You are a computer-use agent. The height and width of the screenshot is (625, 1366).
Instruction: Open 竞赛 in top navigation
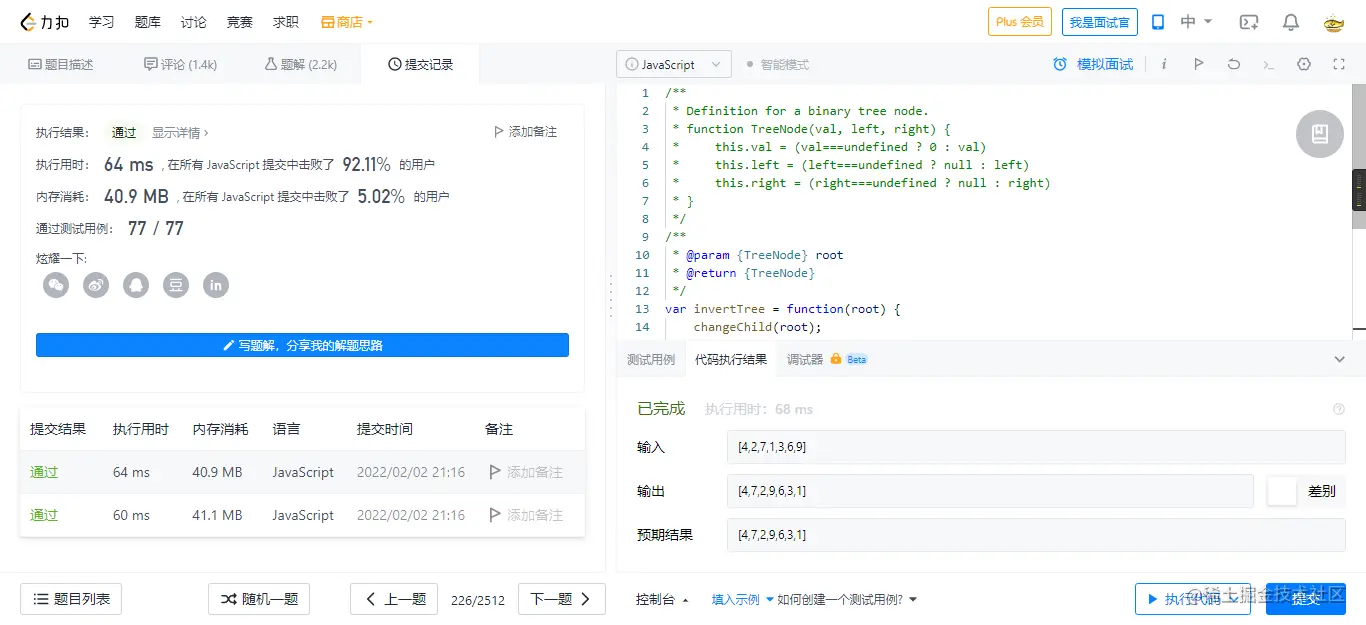coord(239,22)
